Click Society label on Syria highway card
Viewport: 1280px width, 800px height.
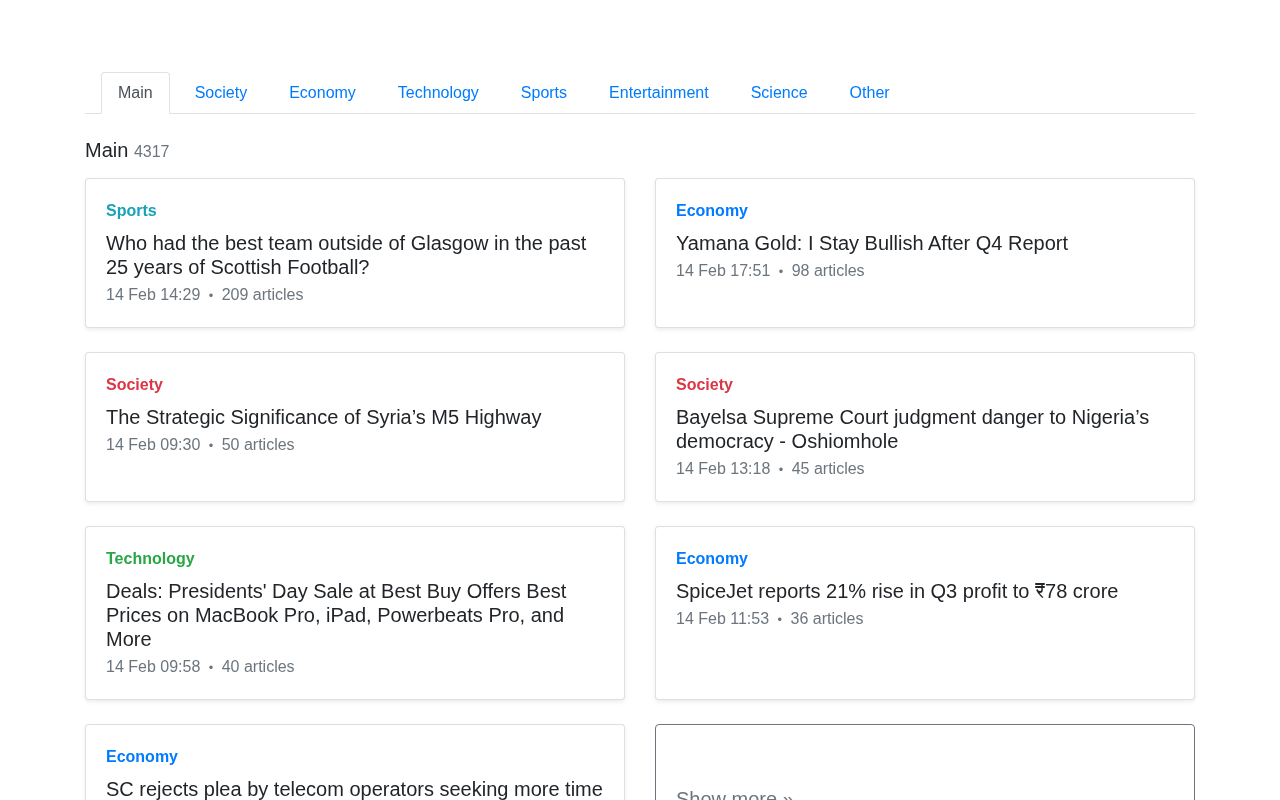click(x=134, y=385)
